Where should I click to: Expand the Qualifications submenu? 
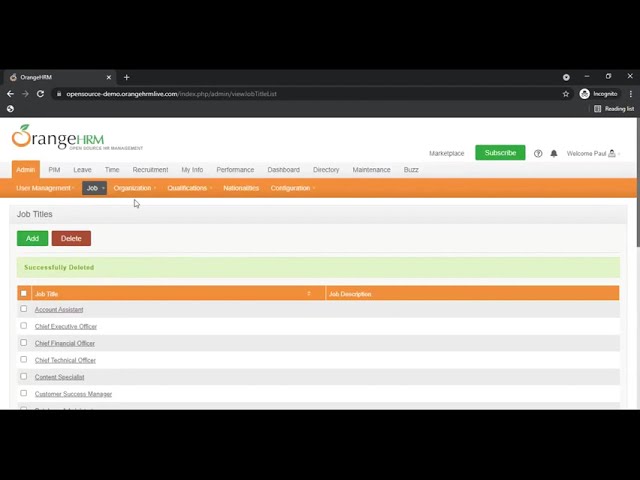pos(189,188)
